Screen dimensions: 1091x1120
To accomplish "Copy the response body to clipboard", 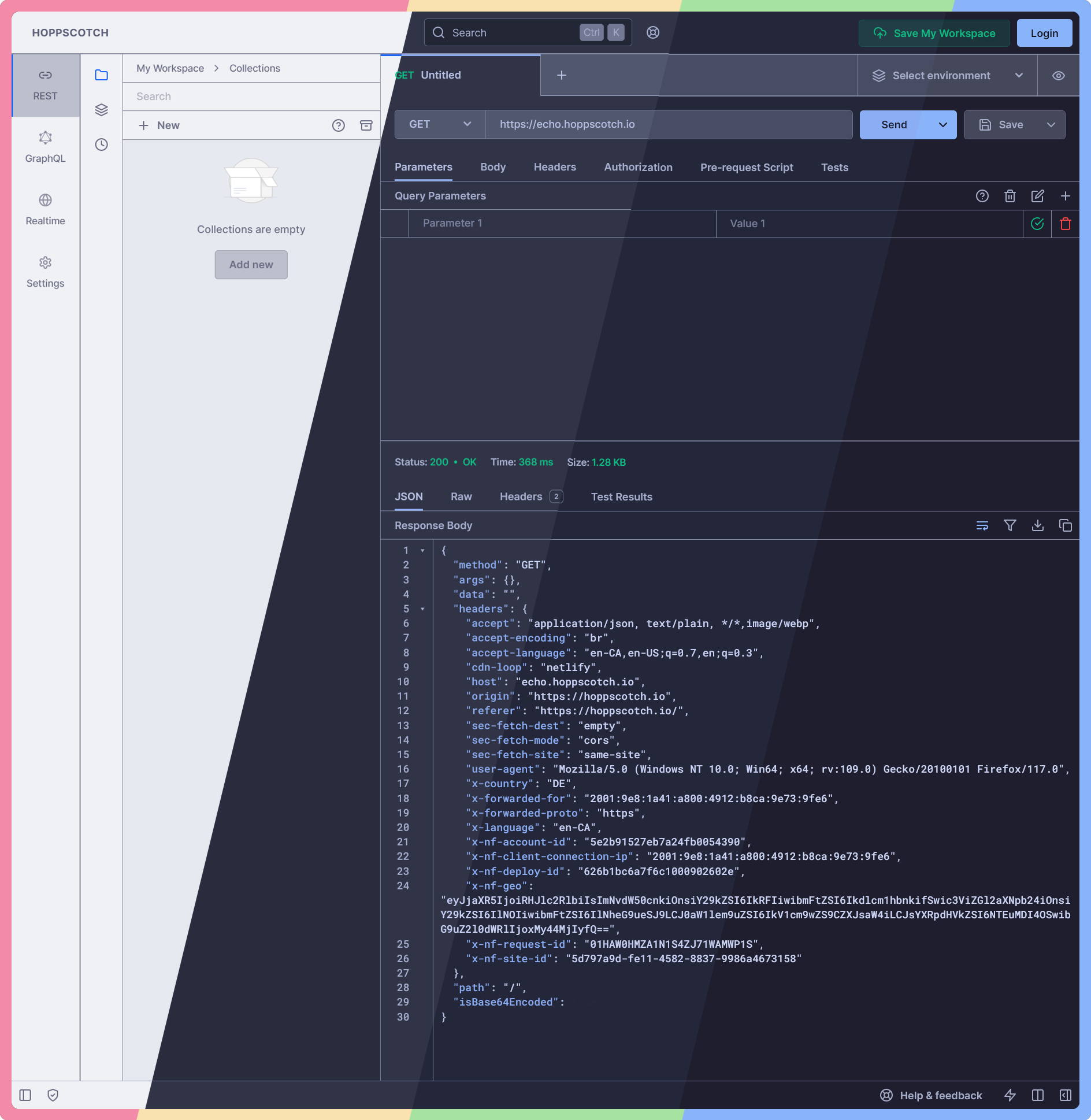I will click(1066, 525).
